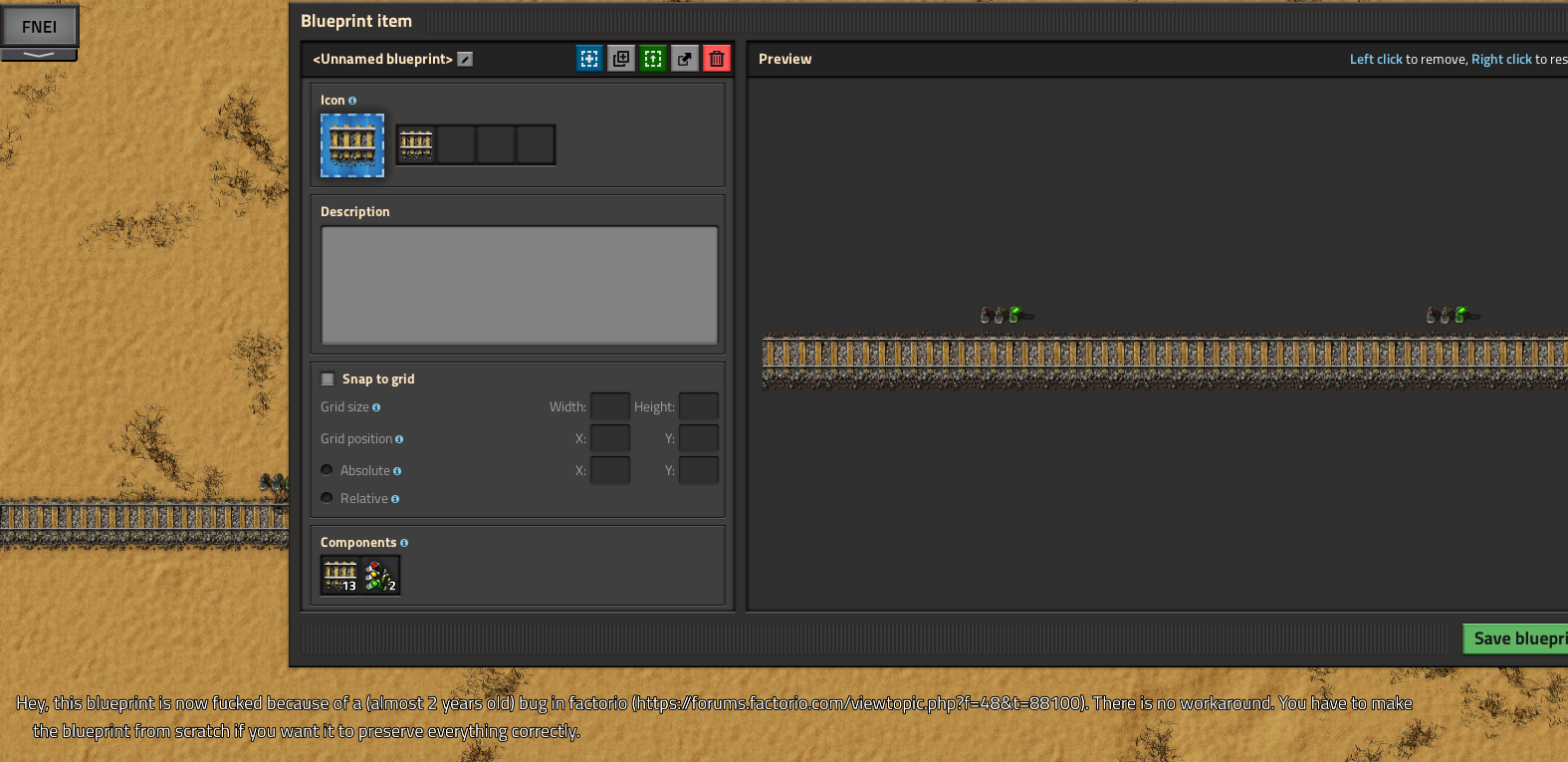Click the info icon next to Icon
The image size is (1568, 762).
352,101
